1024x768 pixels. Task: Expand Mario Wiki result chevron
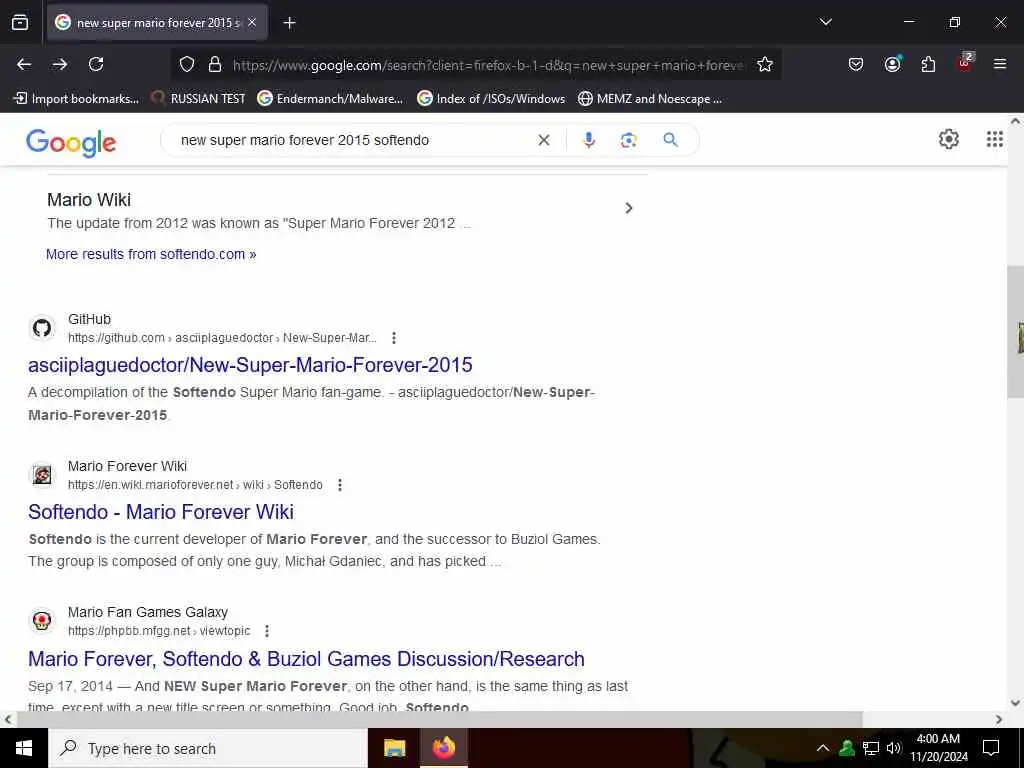tap(629, 208)
